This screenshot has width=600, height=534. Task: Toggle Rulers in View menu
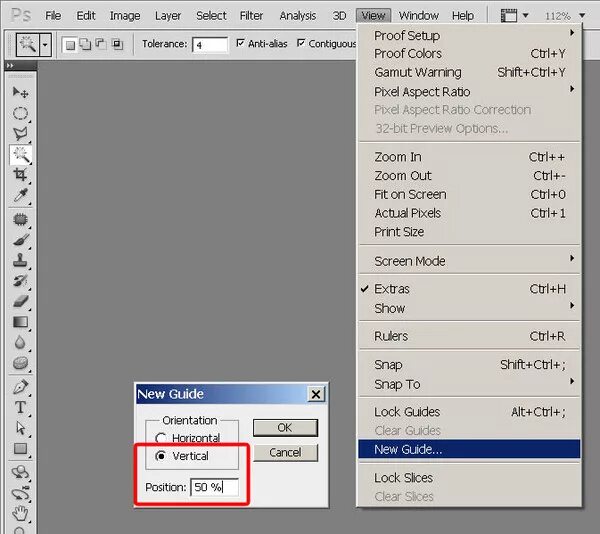(x=469, y=336)
